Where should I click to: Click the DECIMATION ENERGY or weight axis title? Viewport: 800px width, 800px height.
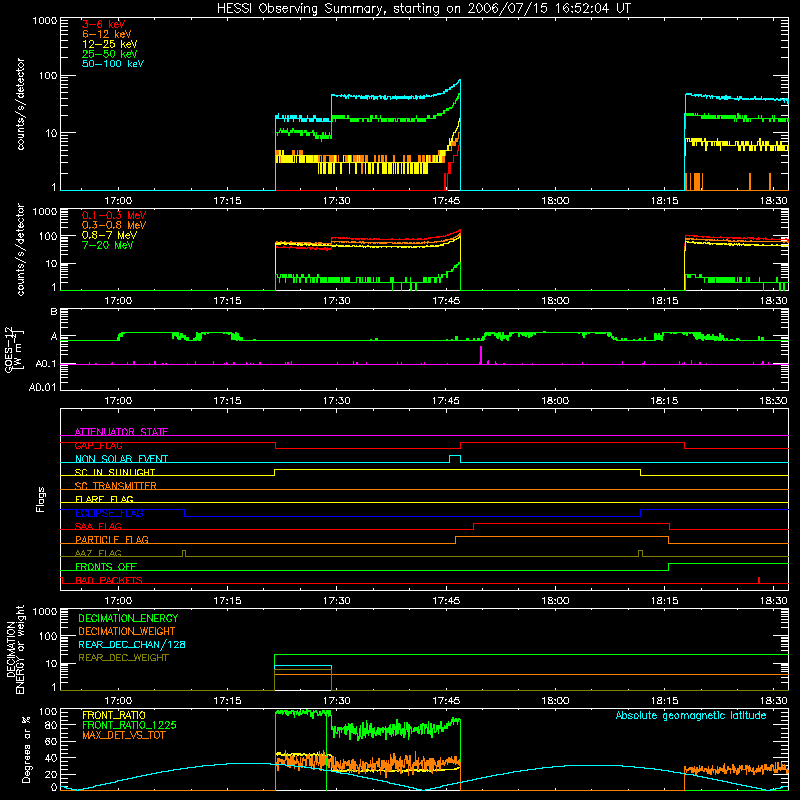point(15,649)
